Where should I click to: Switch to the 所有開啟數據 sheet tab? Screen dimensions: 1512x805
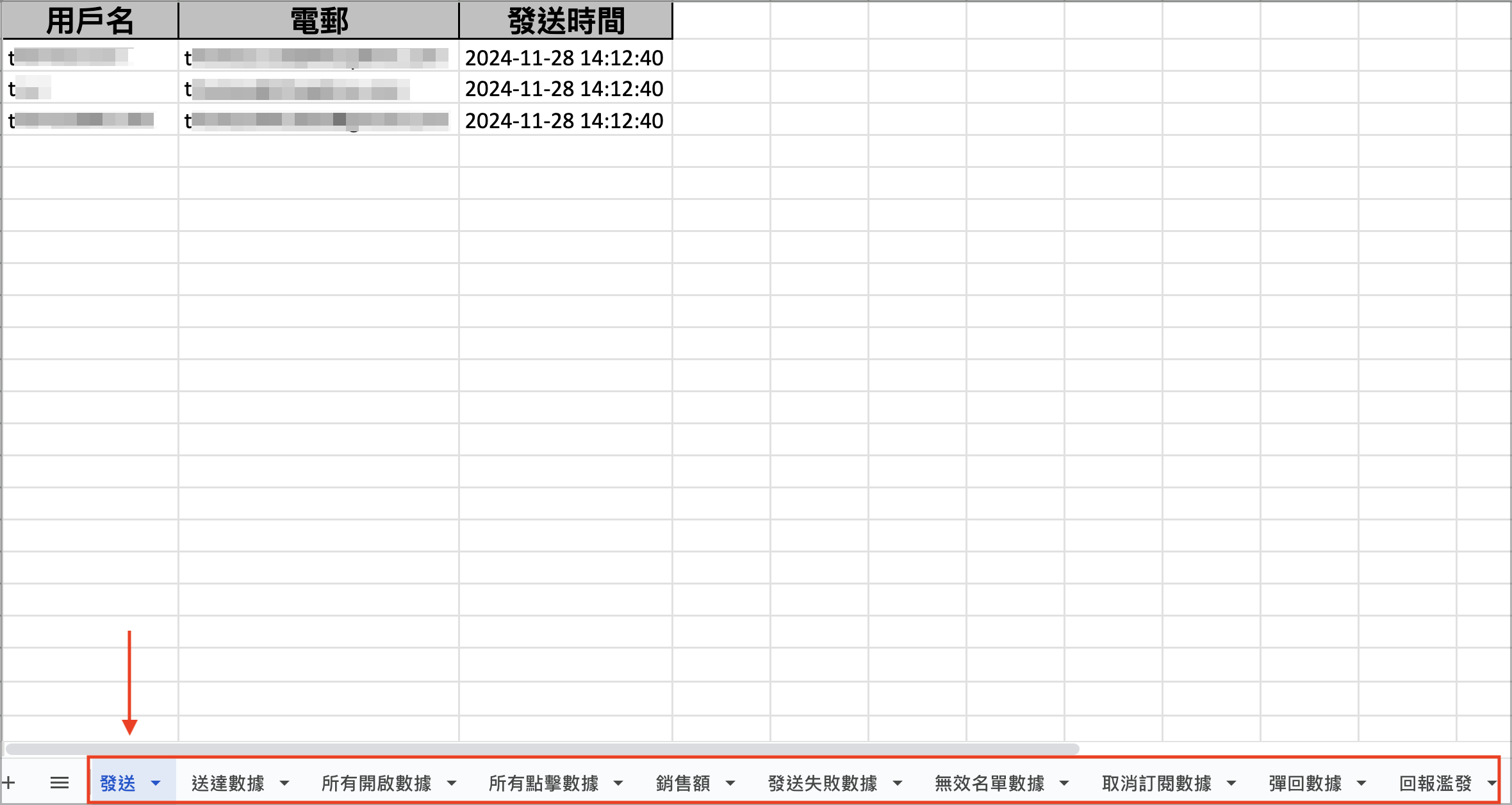(x=377, y=783)
